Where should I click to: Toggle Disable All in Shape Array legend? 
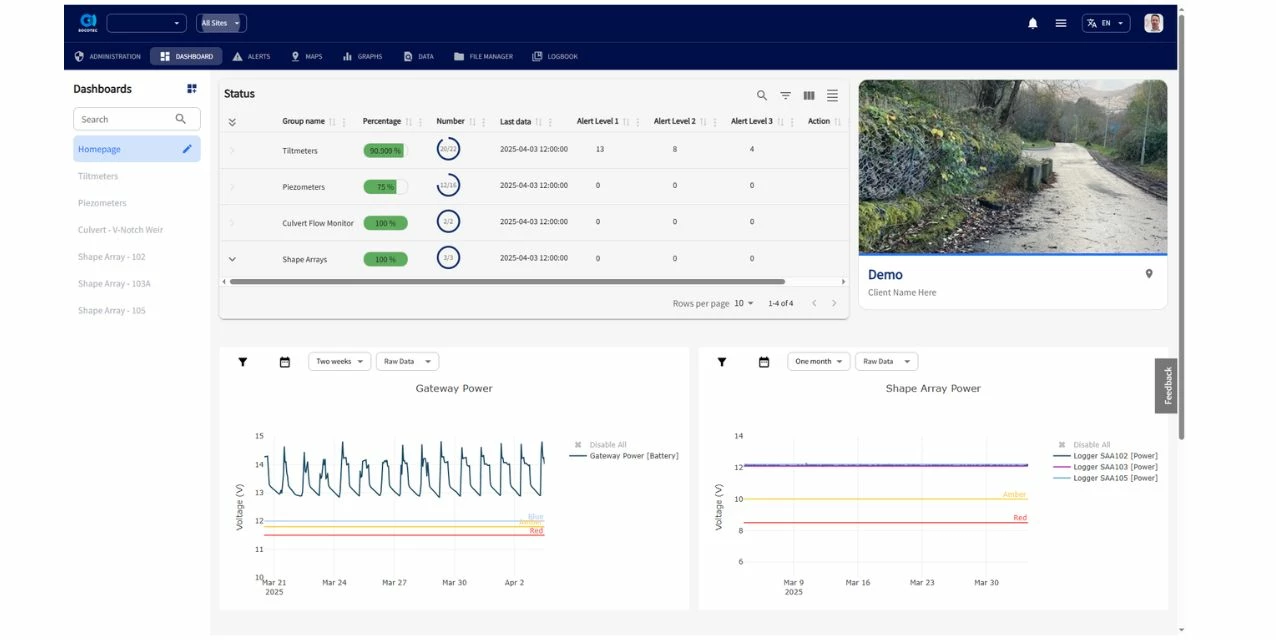tap(1091, 444)
